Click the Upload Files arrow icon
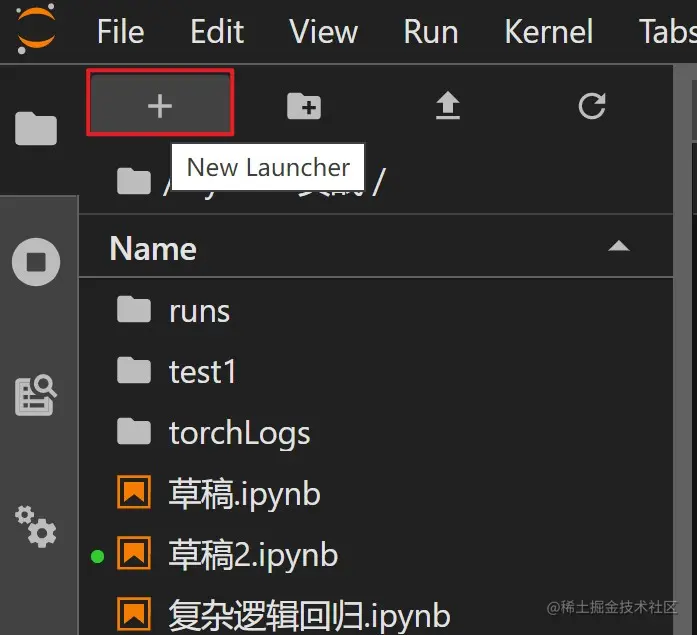The height and width of the screenshot is (635, 697). point(448,106)
